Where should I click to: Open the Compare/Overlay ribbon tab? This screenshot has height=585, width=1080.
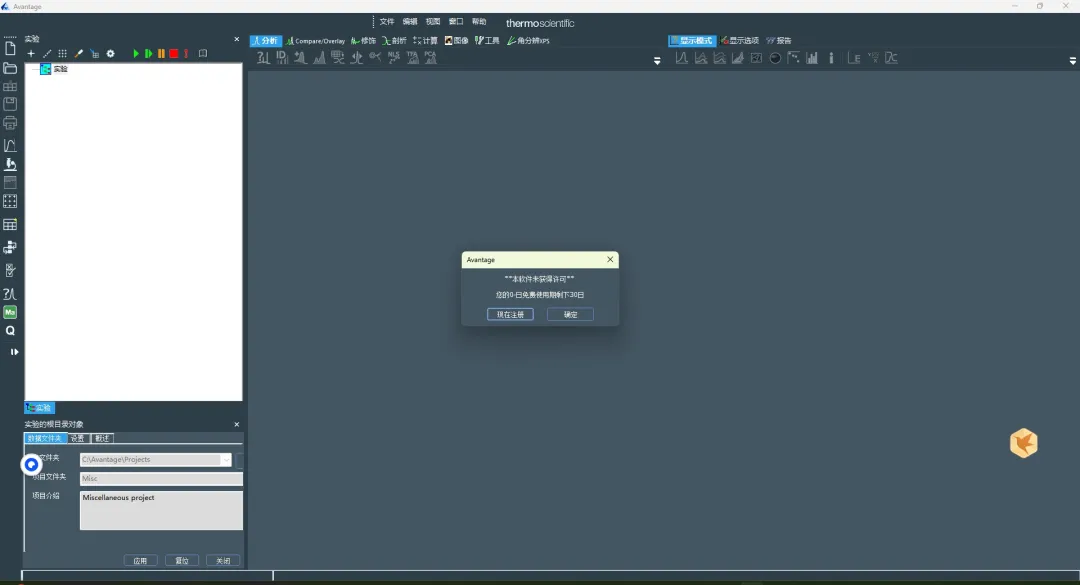pyautogui.click(x=315, y=41)
